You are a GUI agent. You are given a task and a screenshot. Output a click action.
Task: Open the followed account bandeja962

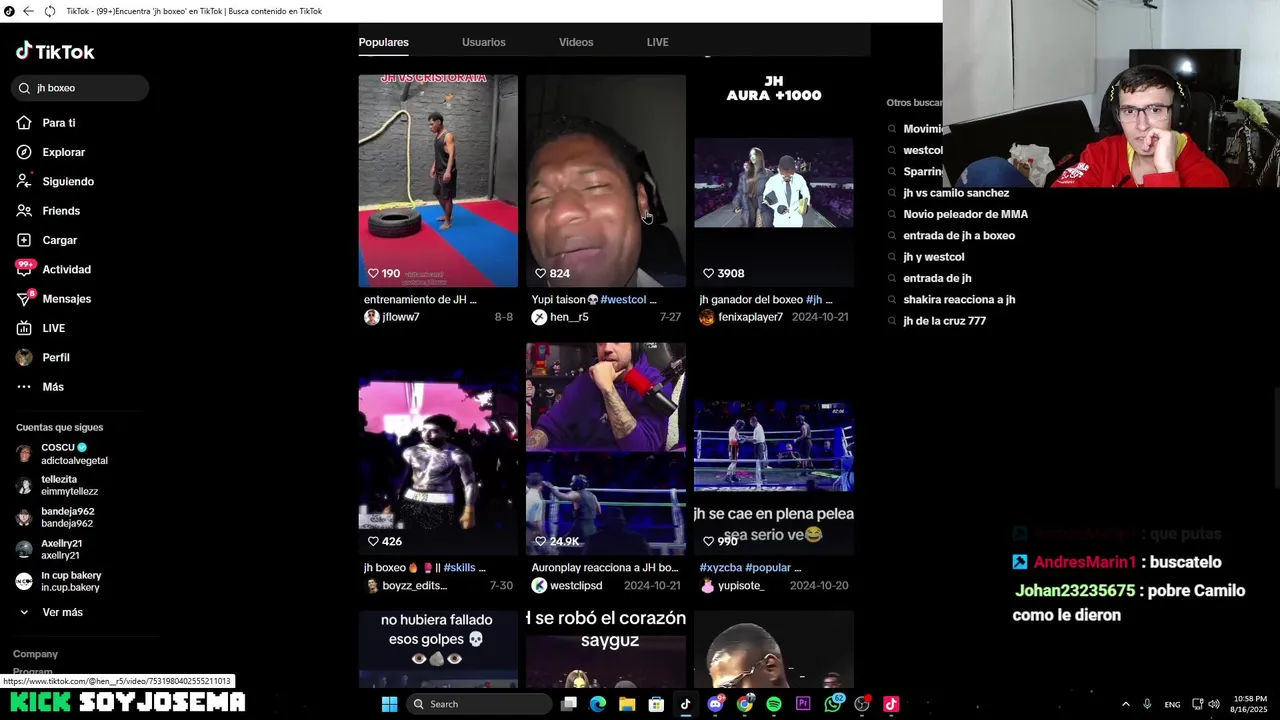55,517
